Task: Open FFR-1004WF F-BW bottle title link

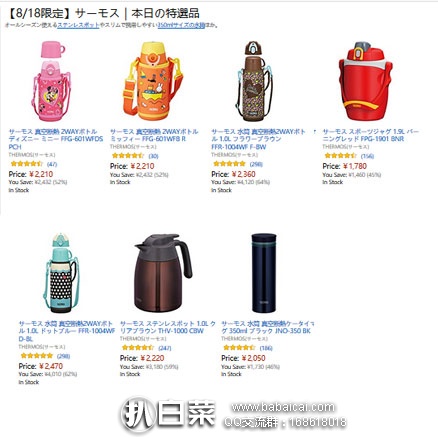Action: 258,139
